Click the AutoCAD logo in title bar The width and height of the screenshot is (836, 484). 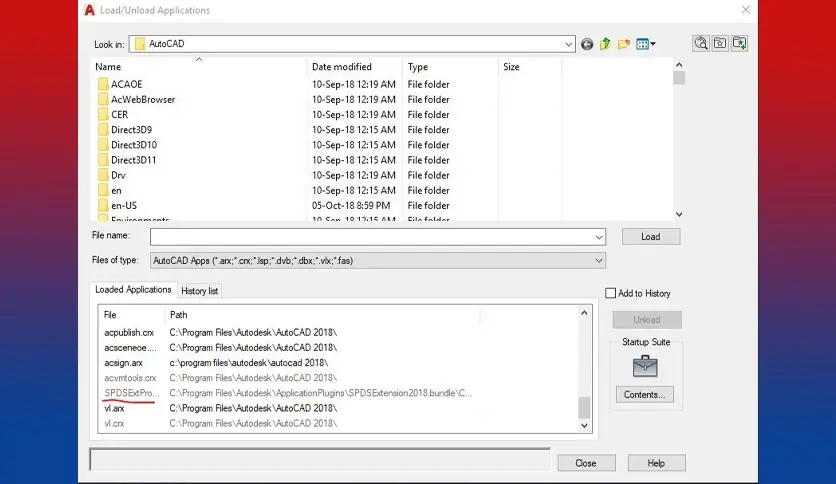pyautogui.click(x=90, y=10)
